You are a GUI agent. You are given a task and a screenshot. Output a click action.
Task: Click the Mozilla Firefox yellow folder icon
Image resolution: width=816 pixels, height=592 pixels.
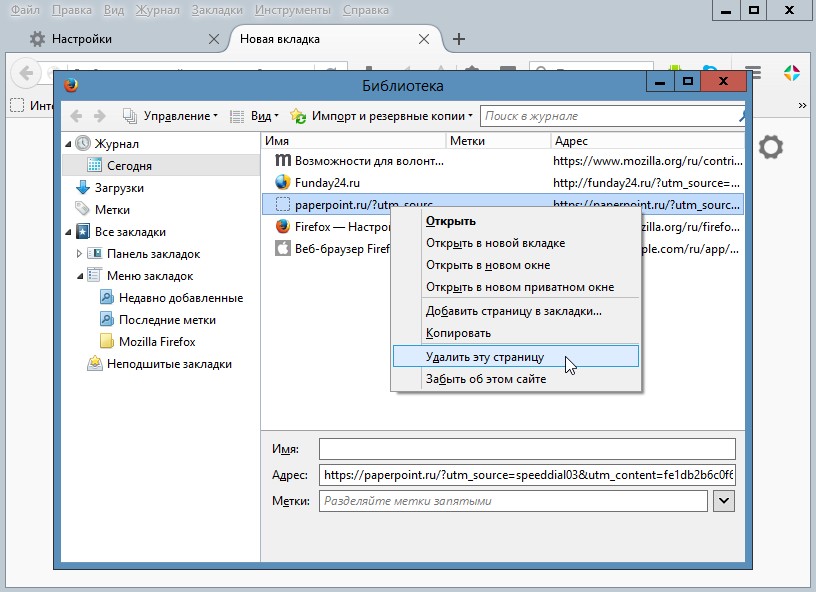(x=106, y=341)
